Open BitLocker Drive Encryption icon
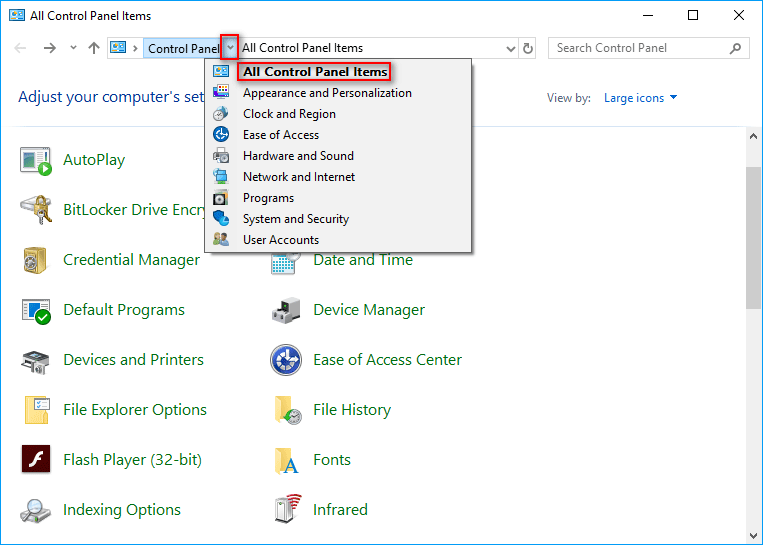The image size is (763, 545). (36, 210)
